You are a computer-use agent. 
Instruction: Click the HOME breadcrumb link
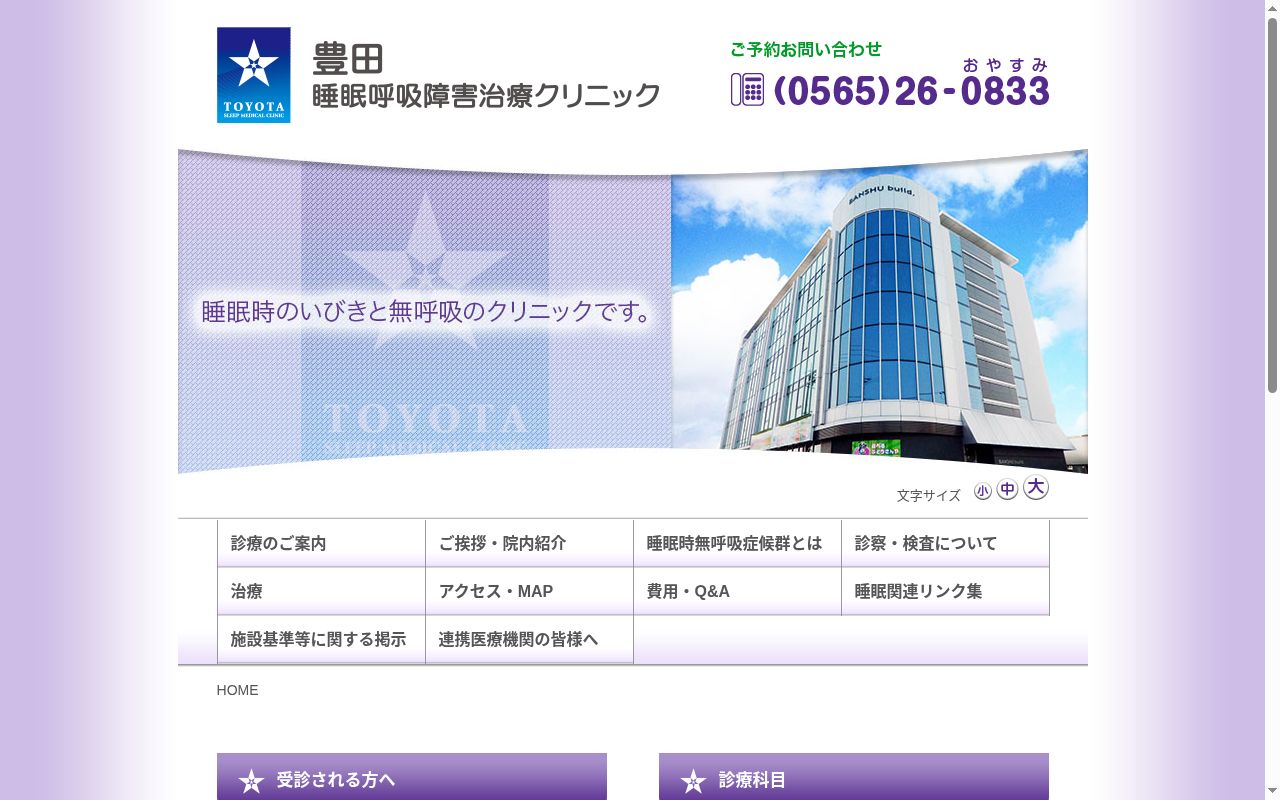pos(237,690)
